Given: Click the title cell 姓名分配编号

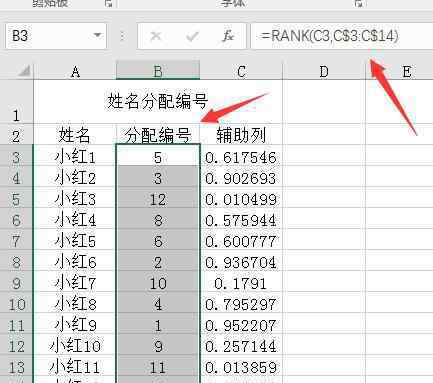Looking at the screenshot, I should (158, 102).
